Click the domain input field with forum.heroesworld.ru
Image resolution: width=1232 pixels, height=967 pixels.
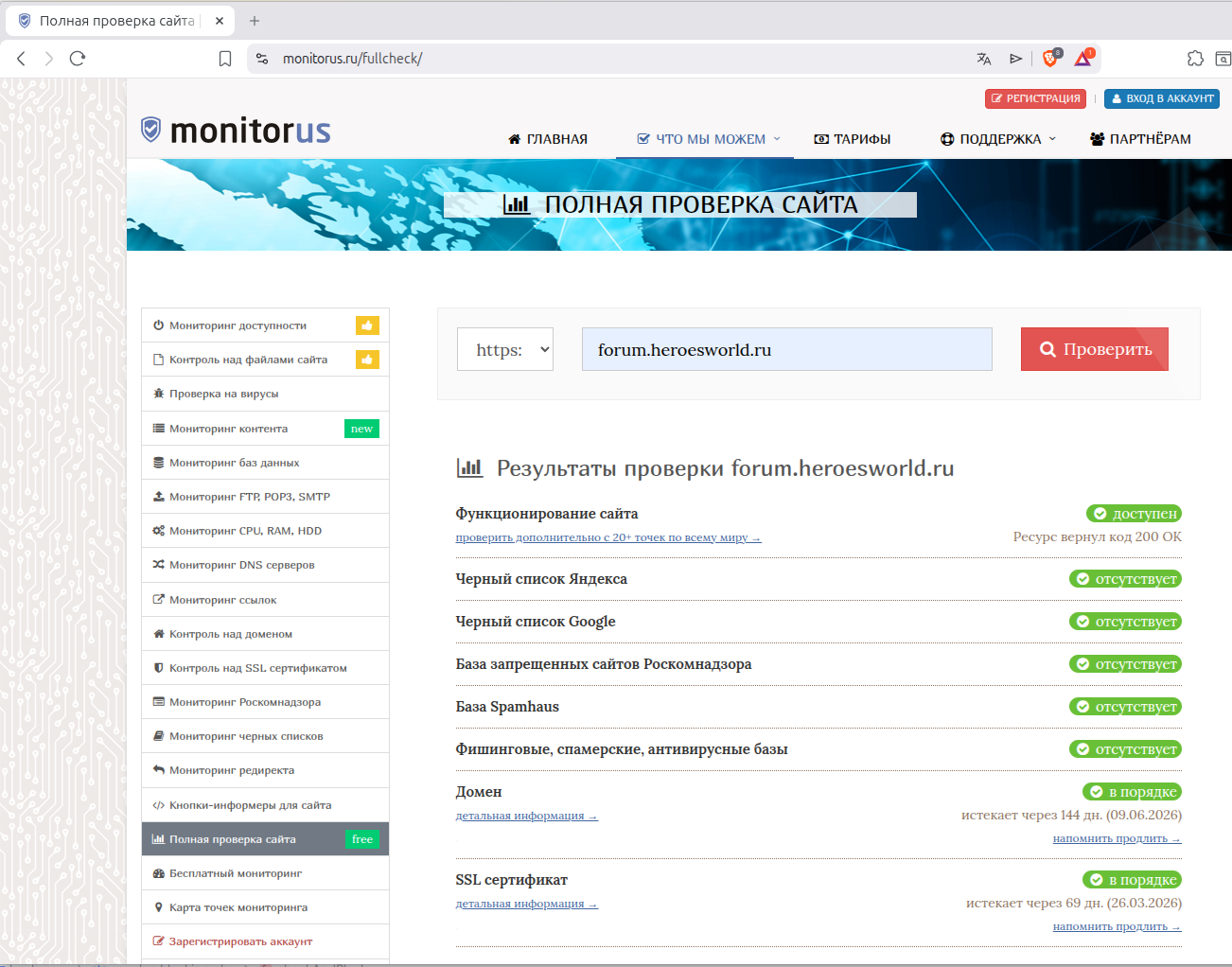pyautogui.click(x=787, y=349)
